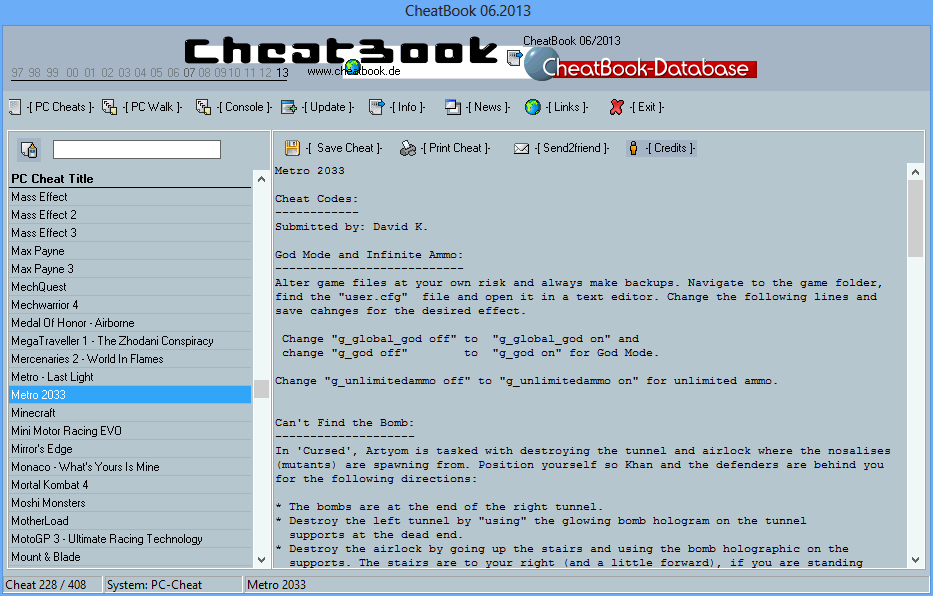Select MegaTraveller 1 - The Zhodani Conspiracy
Screen dimensions: 933x596
(130, 341)
